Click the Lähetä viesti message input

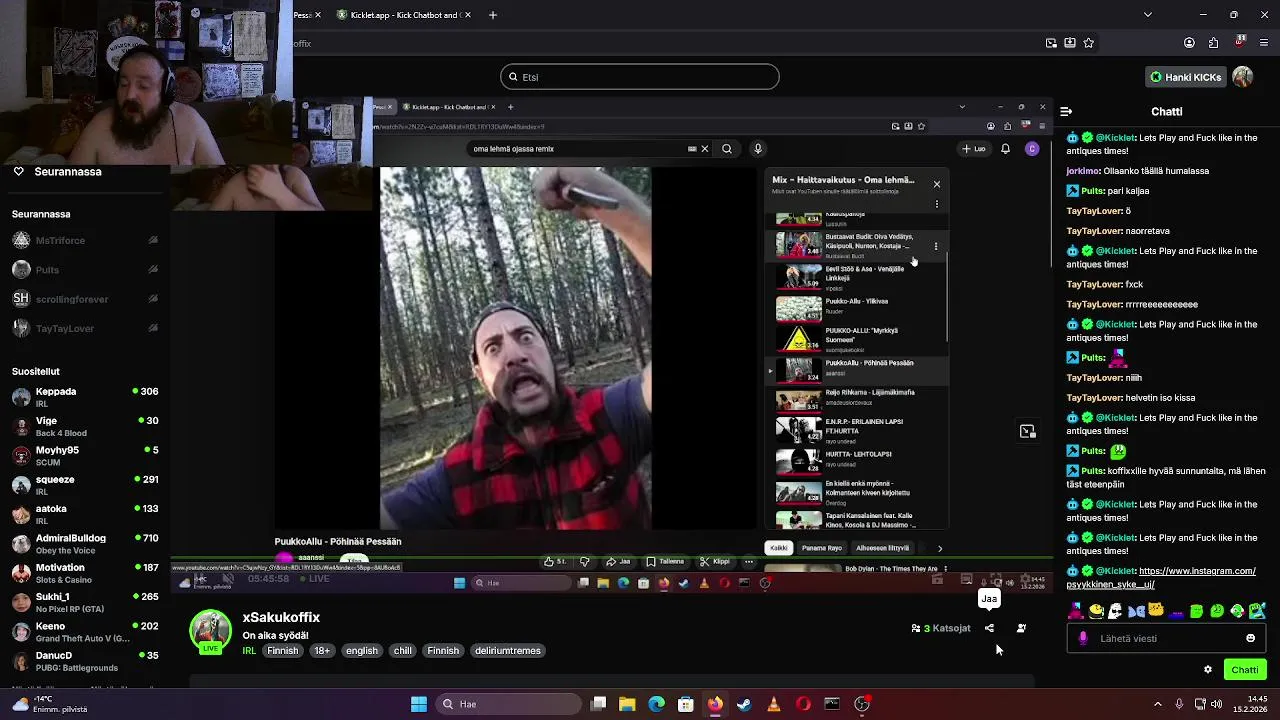tap(1165, 638)
